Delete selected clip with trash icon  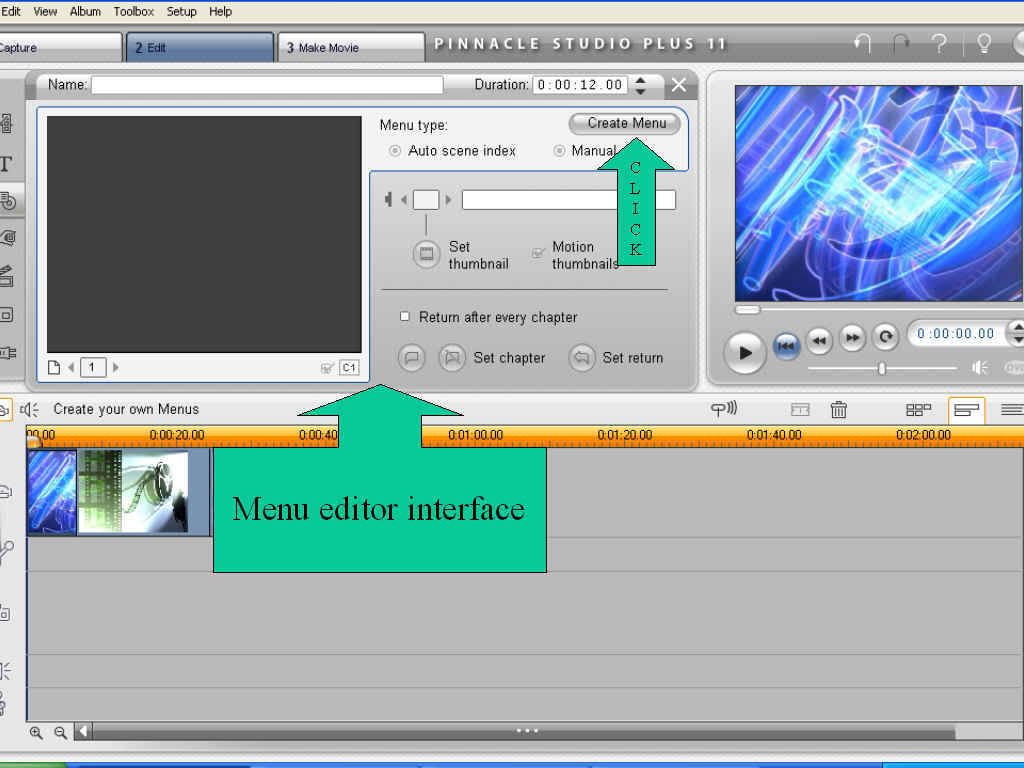coord(839,409)
